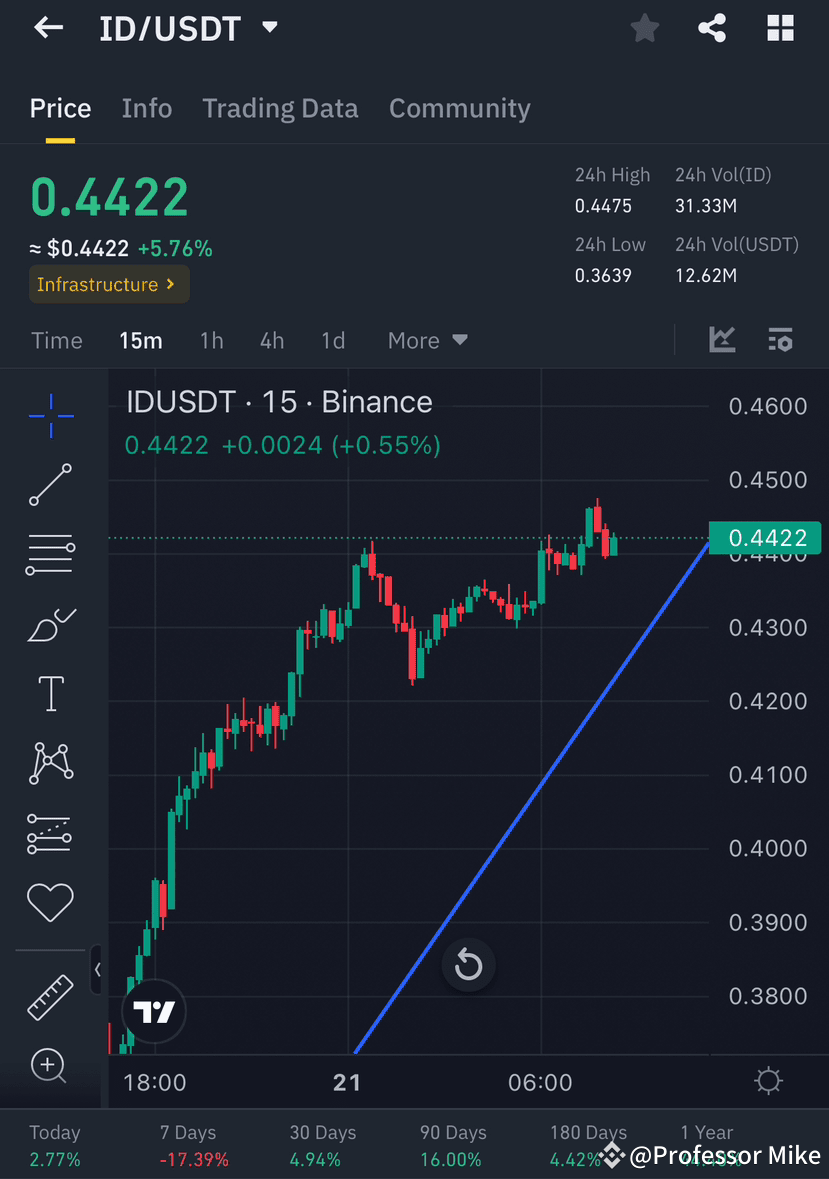Screen dimensions: 829x1179
Task: Reset the chart with the circular arrow button
Action: coord(468,965)
